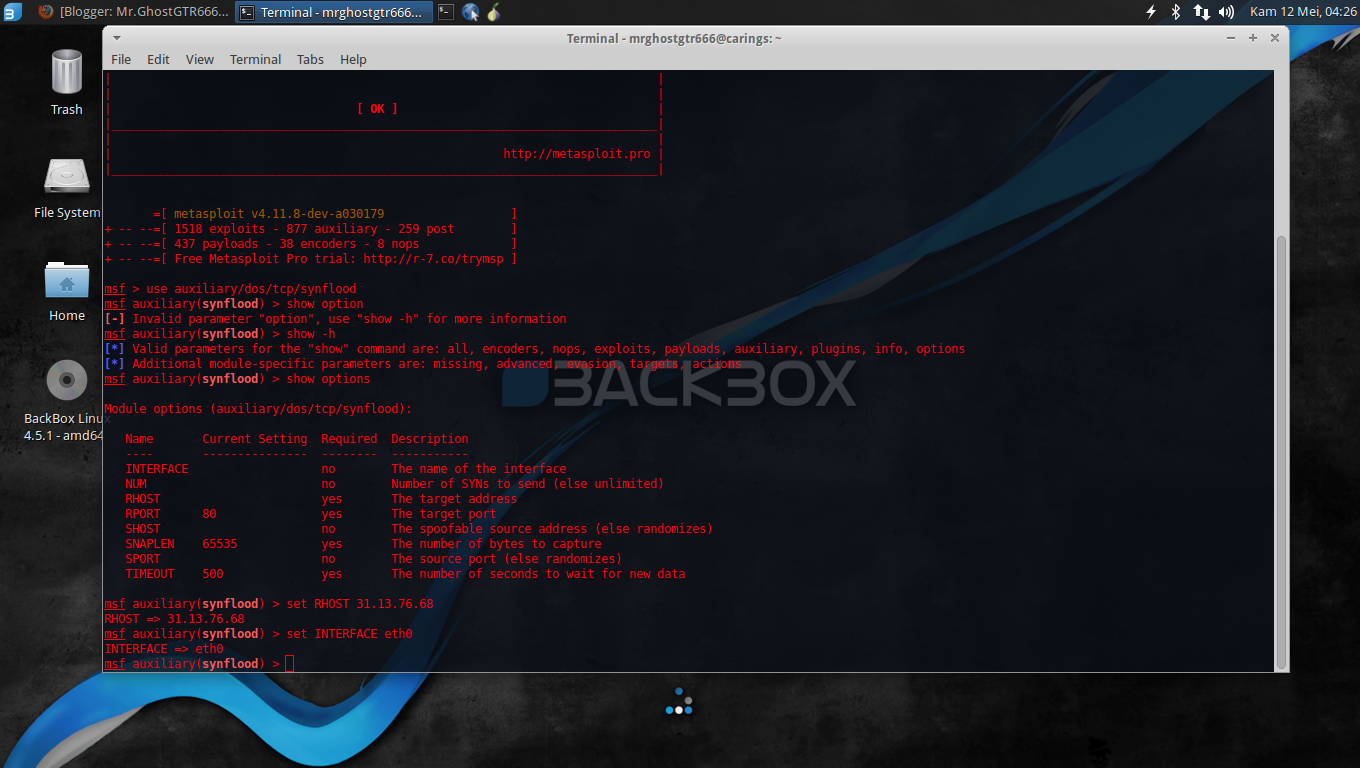The width and height of the screenshot is (1360, 768).
Task: Click the "RHOST => 31.13.76.68" output line
Action: (x=175, y=619)
